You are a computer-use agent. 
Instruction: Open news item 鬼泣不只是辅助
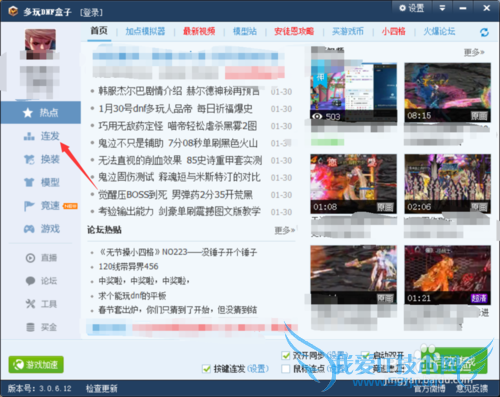click(178, 143)
